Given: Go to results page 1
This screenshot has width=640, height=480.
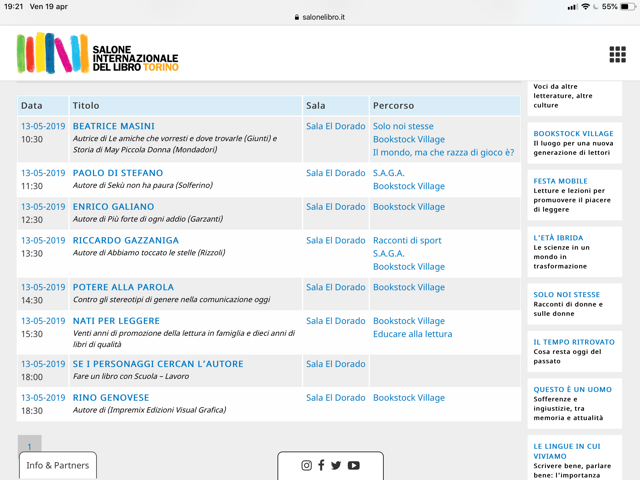Looking at the screenshot, I should 29,447.
